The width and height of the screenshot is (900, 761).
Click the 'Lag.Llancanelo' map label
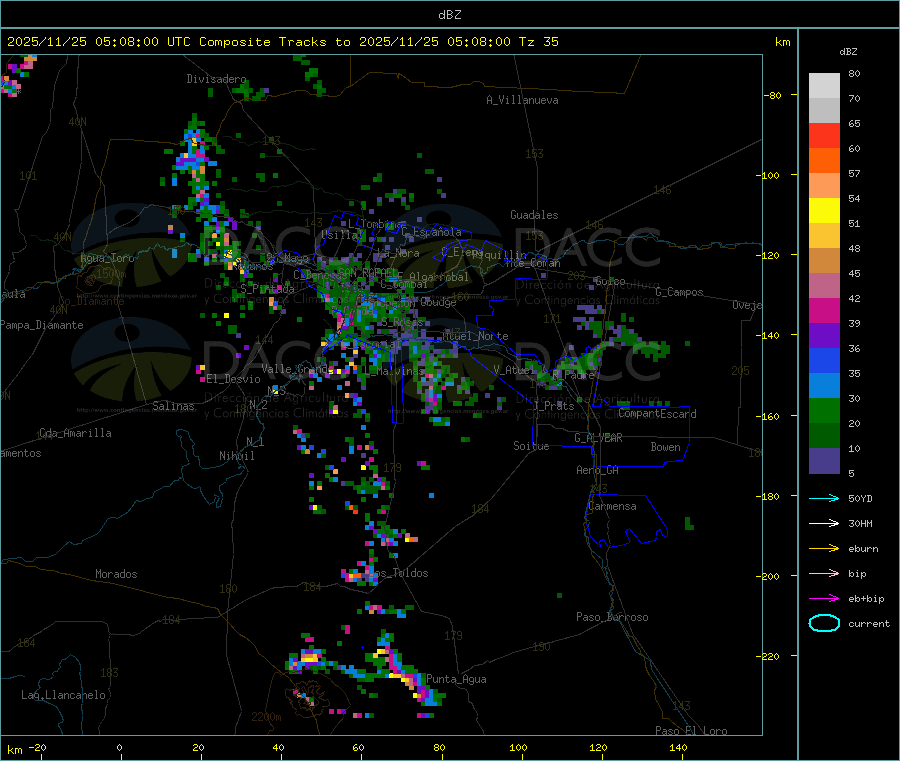[63, 695]
